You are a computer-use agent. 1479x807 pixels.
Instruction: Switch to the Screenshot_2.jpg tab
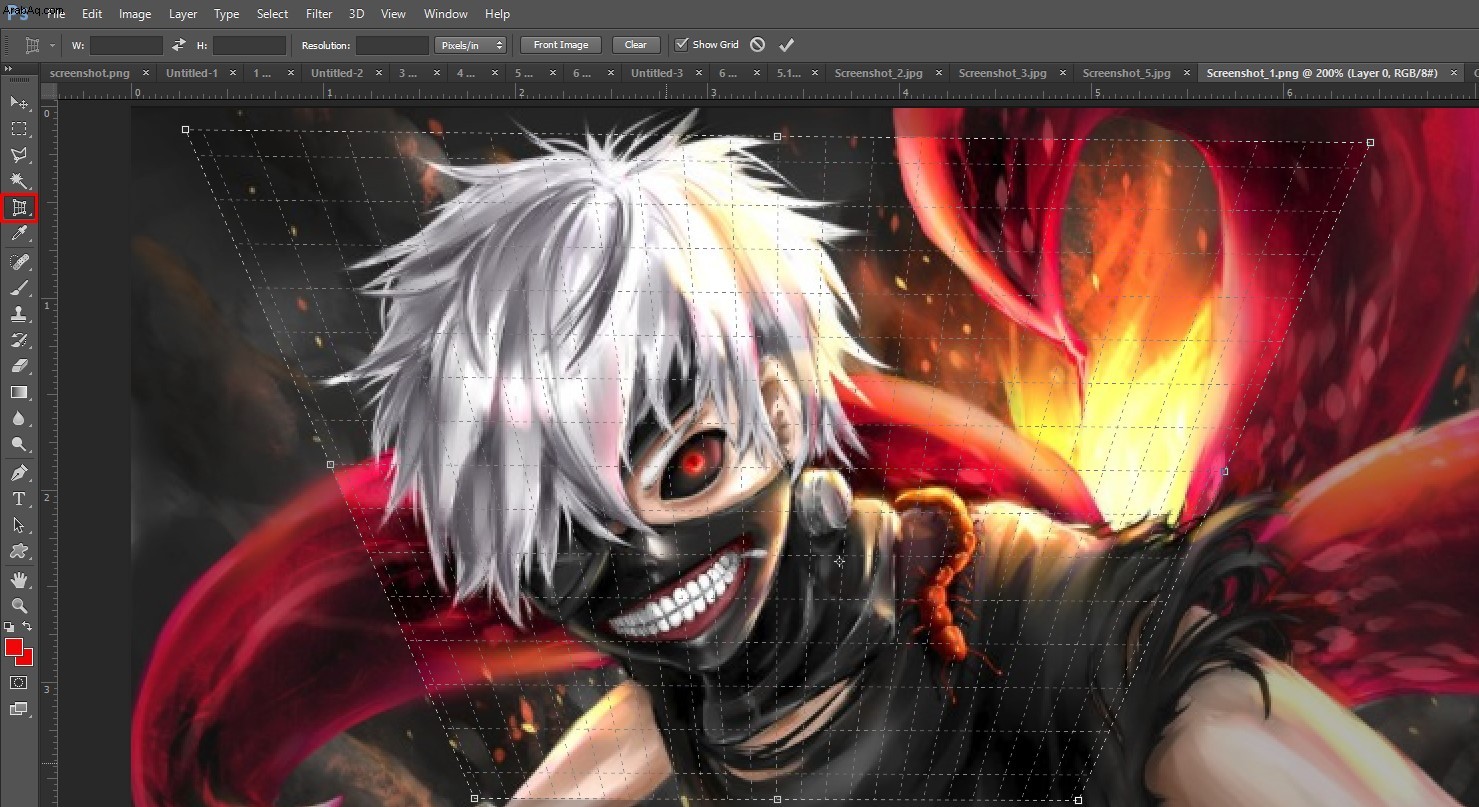tap(878, 73)
